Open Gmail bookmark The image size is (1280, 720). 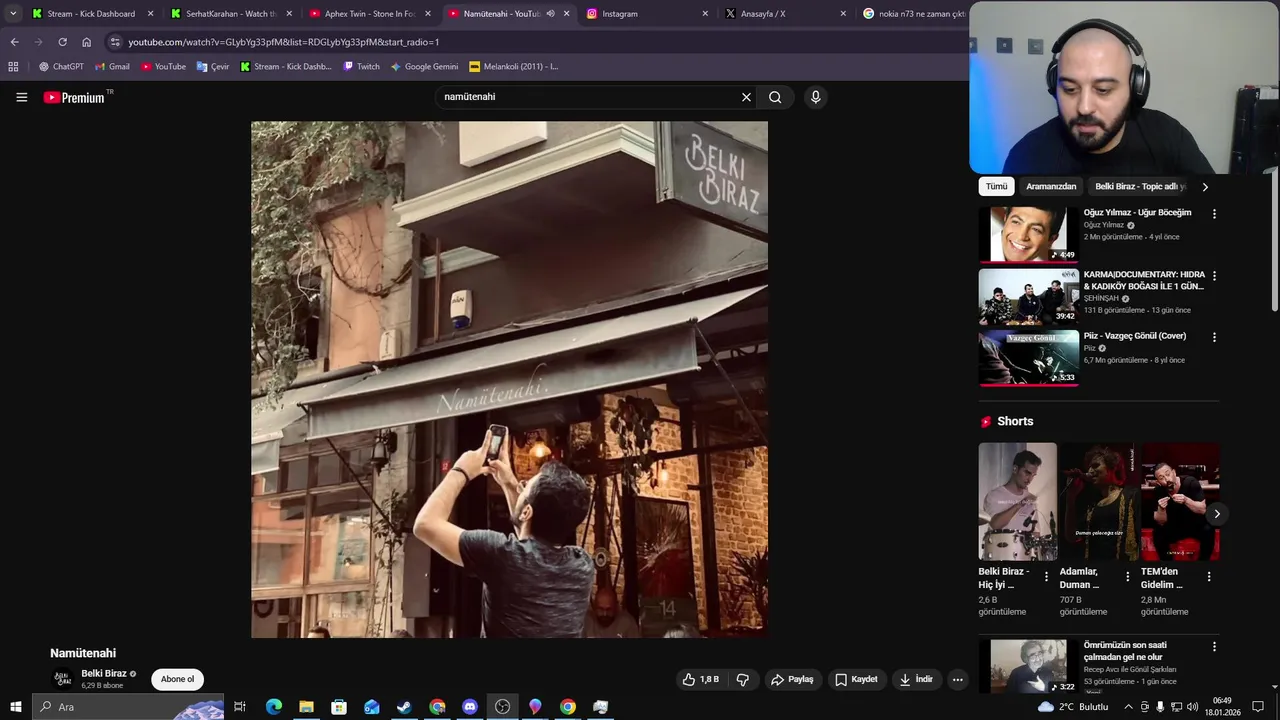112,67
